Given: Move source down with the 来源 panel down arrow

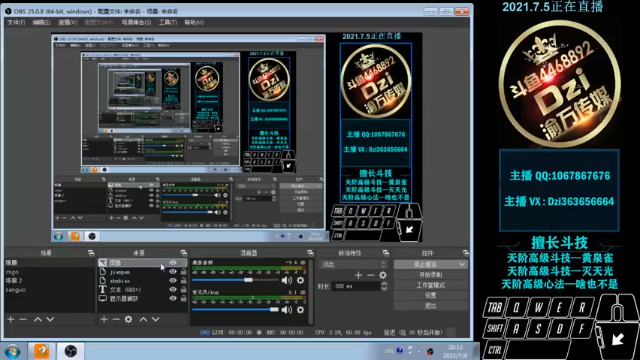Looking at the screenshot, I should coord(156,319).
